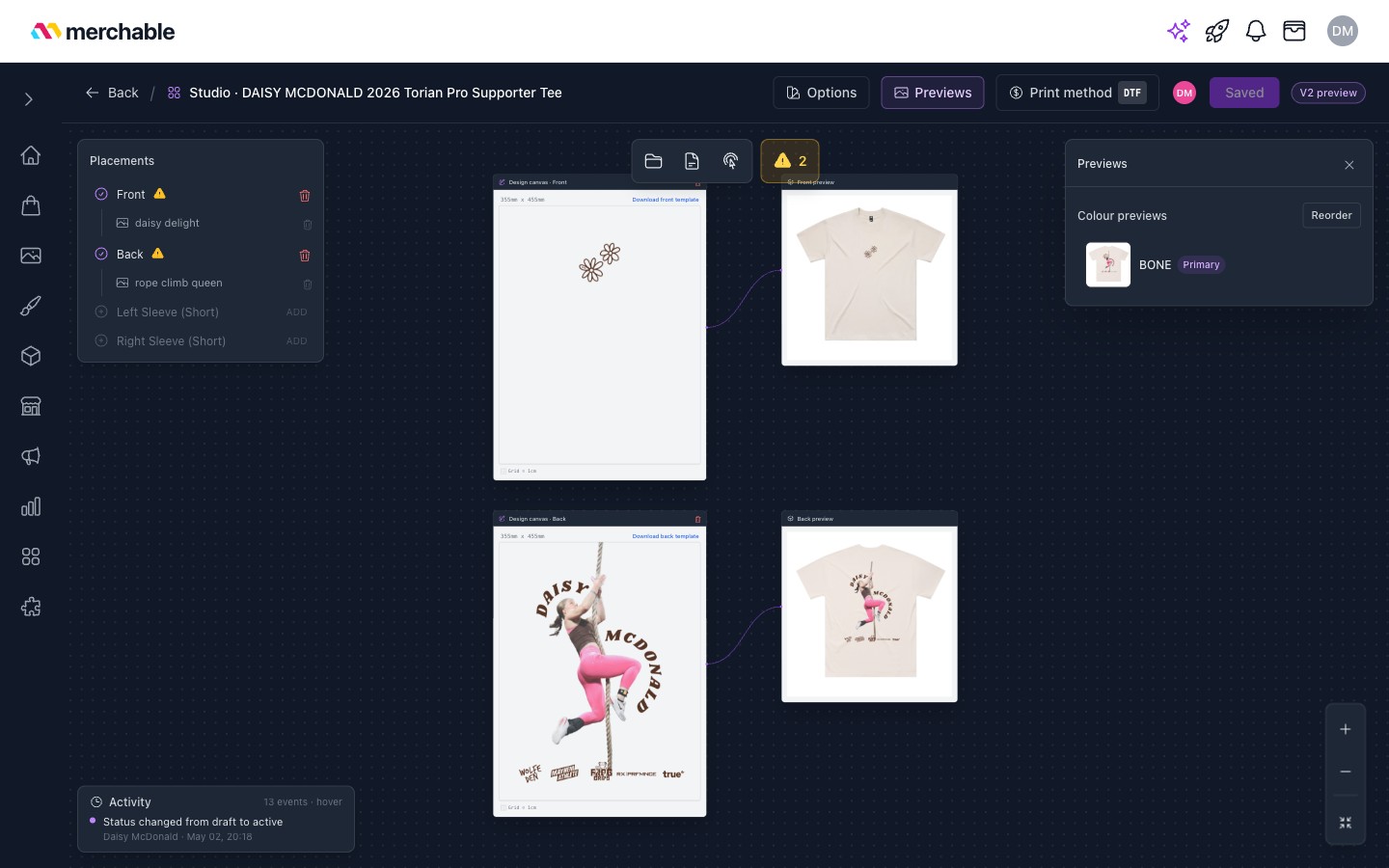Click Download back template link
The width and height of the screenshot is (1389, 868).
pos(666,536)
